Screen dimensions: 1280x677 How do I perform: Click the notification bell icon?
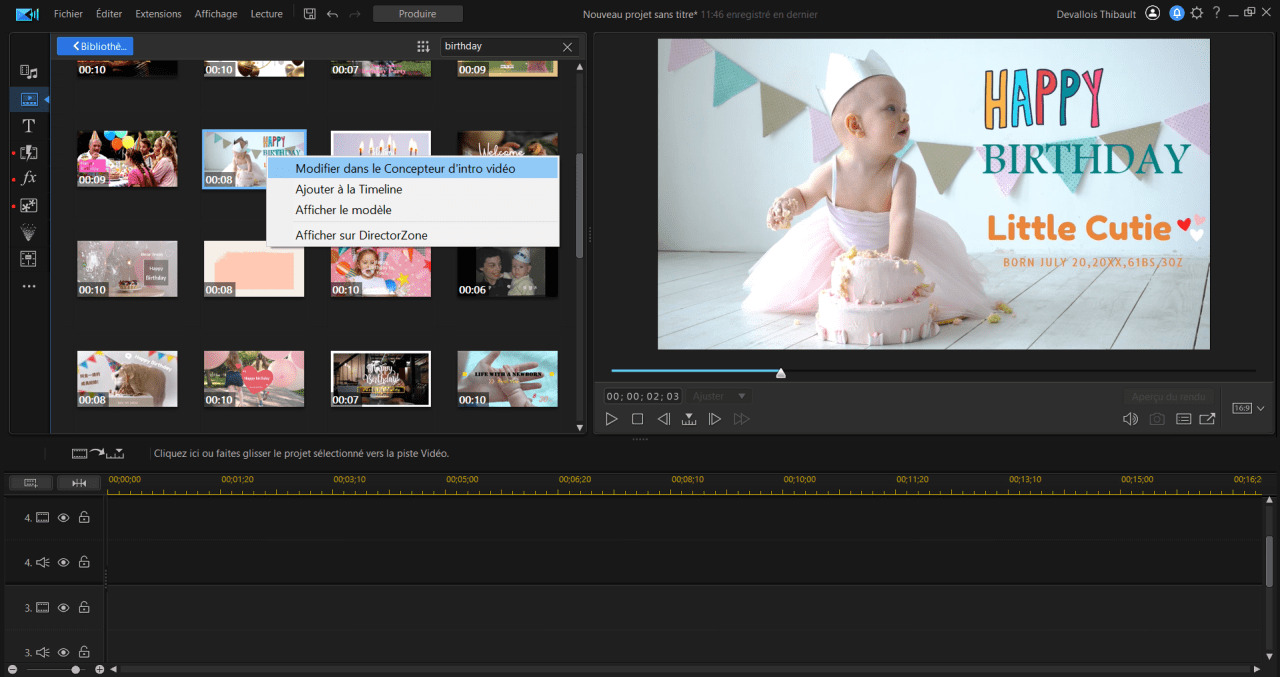coord(1176,14)
